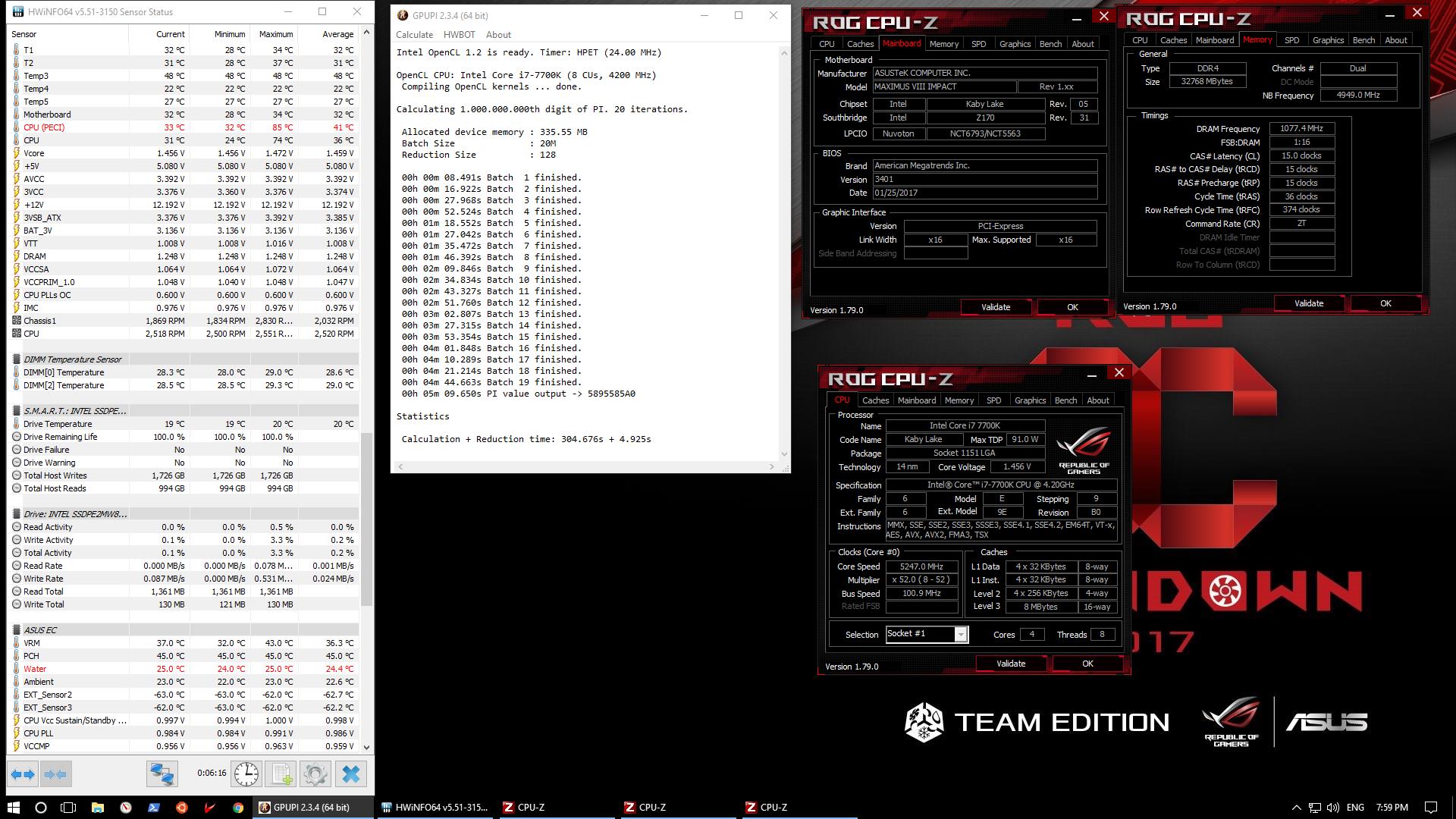Select Total Host Writes row

(x=184, y=475)
